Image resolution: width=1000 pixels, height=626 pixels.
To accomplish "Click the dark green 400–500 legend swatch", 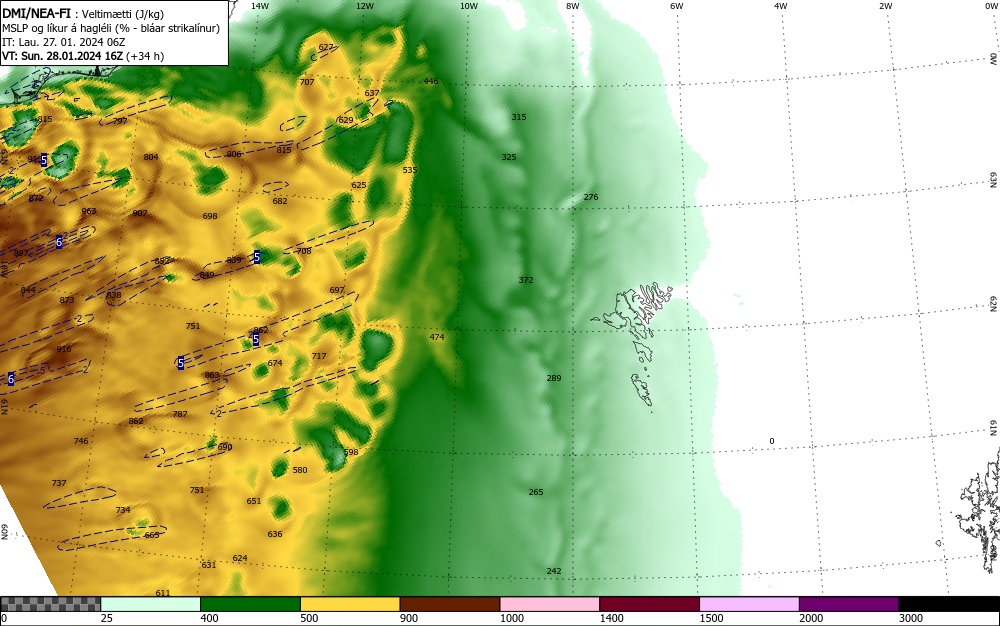I will [250, 604].
